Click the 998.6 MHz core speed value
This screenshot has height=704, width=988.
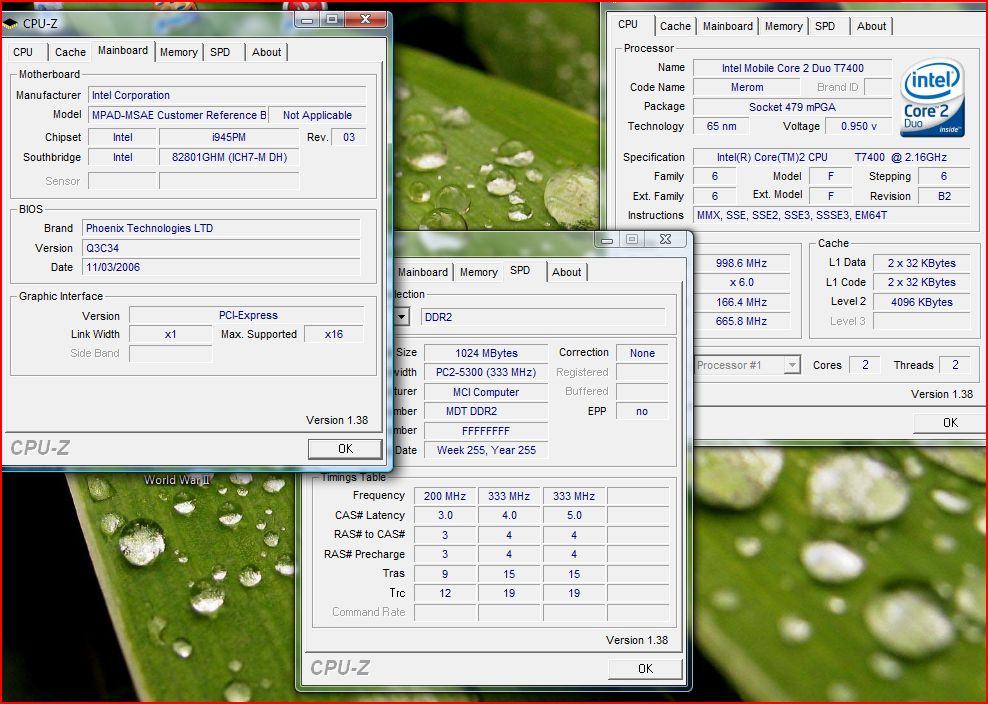tap(741, 263)
